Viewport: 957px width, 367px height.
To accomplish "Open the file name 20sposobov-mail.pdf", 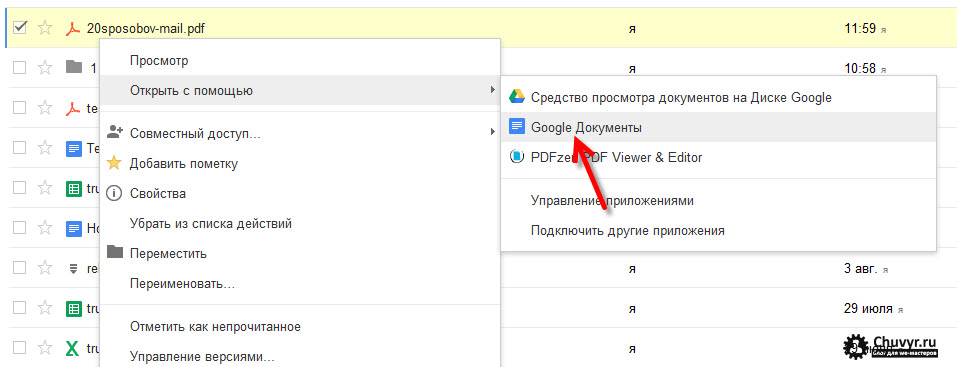I will 146,28.
